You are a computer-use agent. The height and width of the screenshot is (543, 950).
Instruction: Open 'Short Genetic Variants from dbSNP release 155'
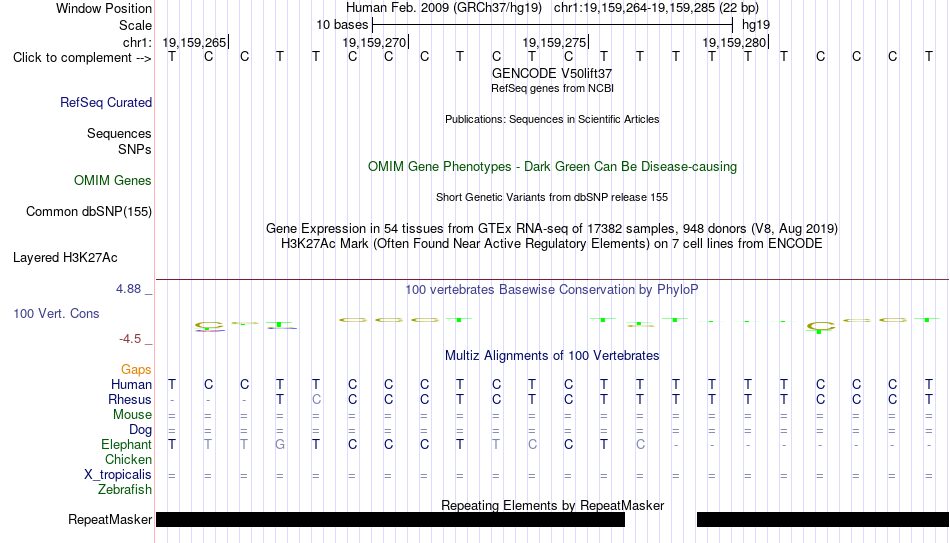coord(552,198)
